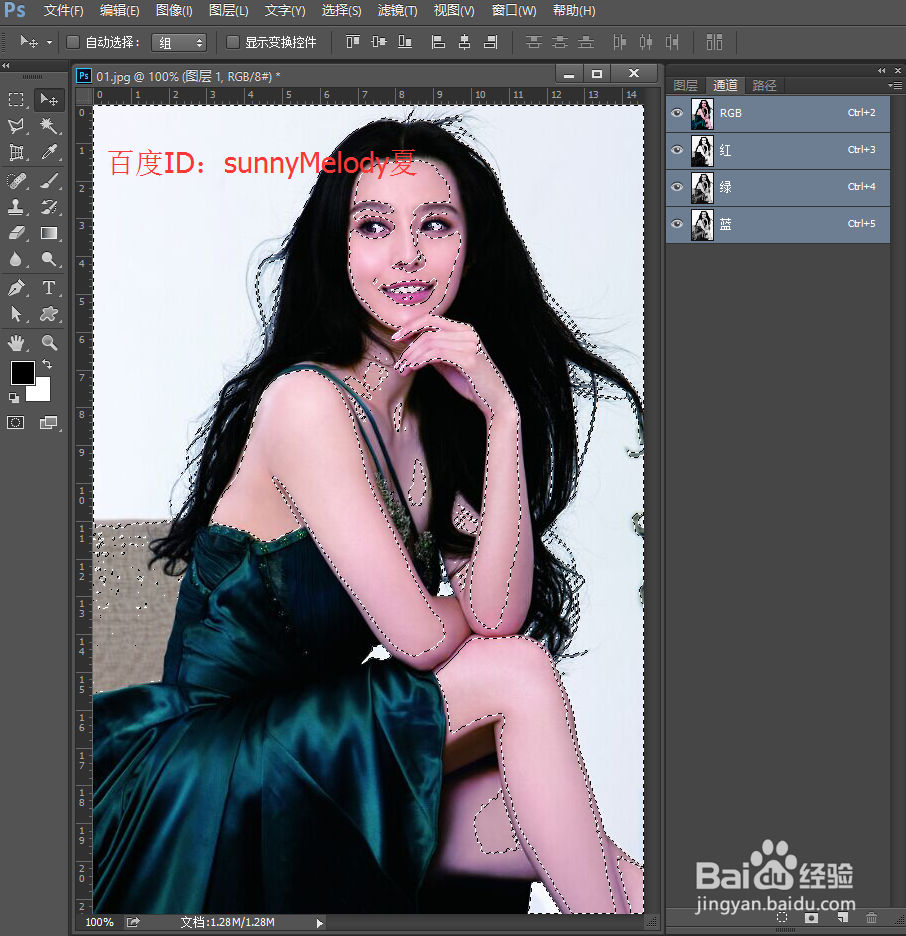906x936 pixels.
Task: Select the Clone Stamp tool
Action: click(x=16, y=207)
